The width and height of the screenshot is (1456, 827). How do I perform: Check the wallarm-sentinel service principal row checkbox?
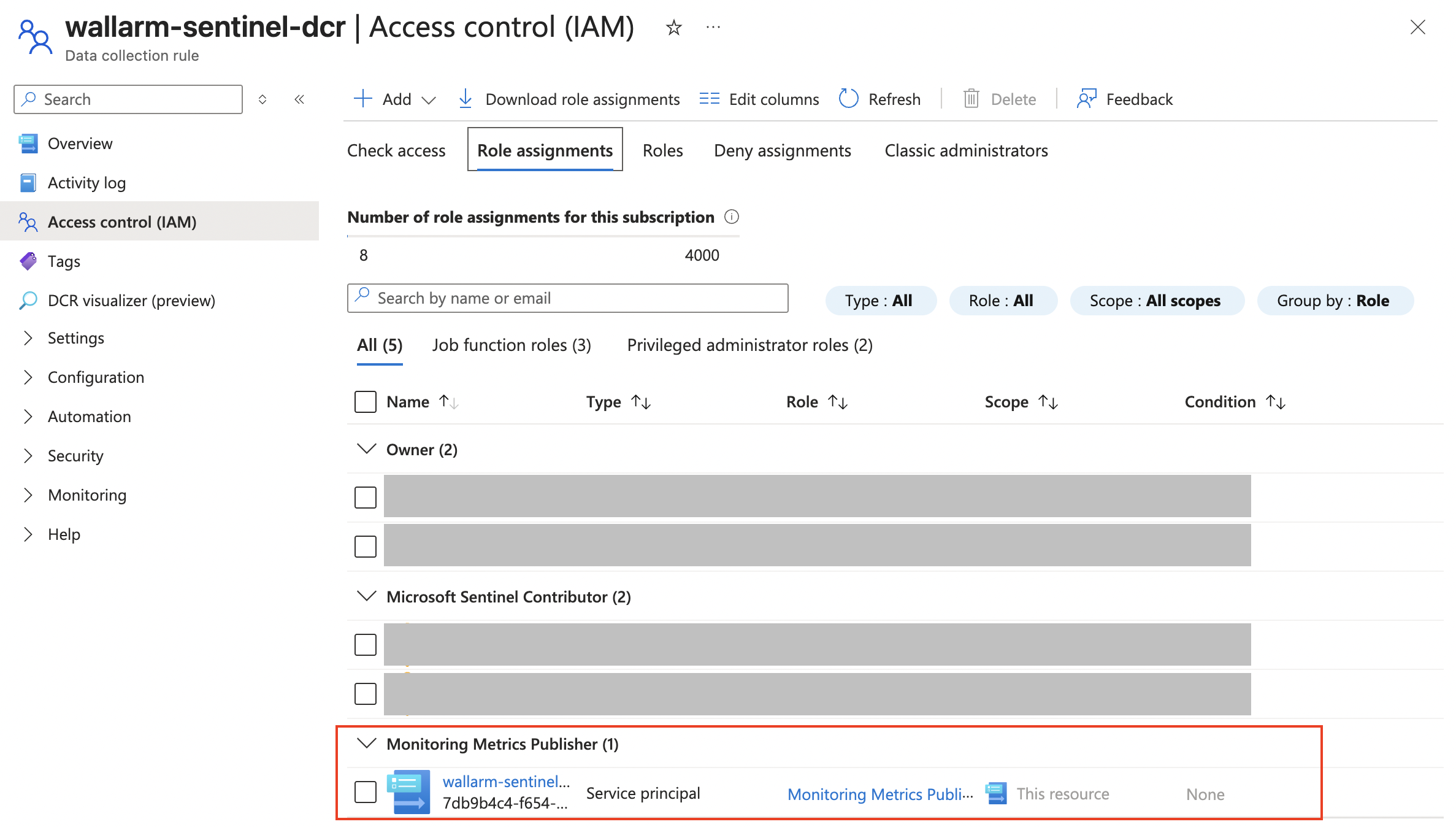[x=365, y=791]
